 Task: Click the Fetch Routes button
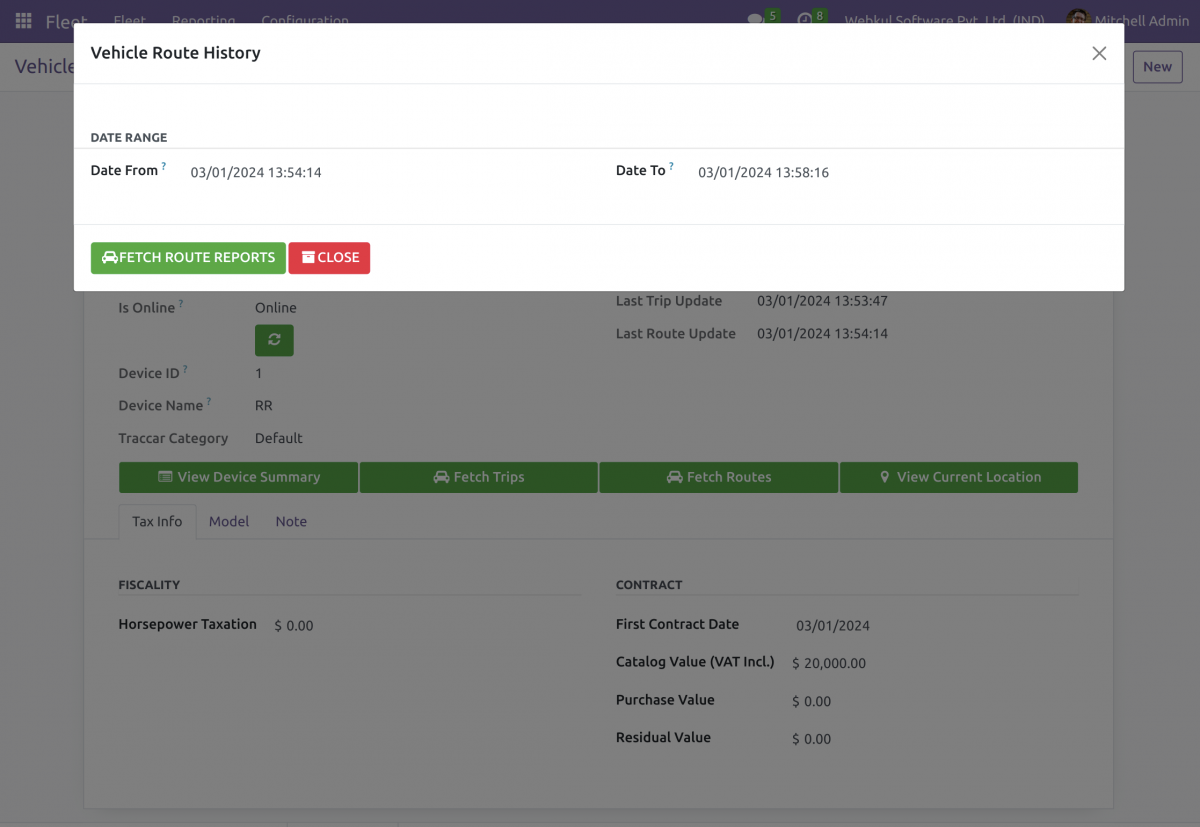718,477
